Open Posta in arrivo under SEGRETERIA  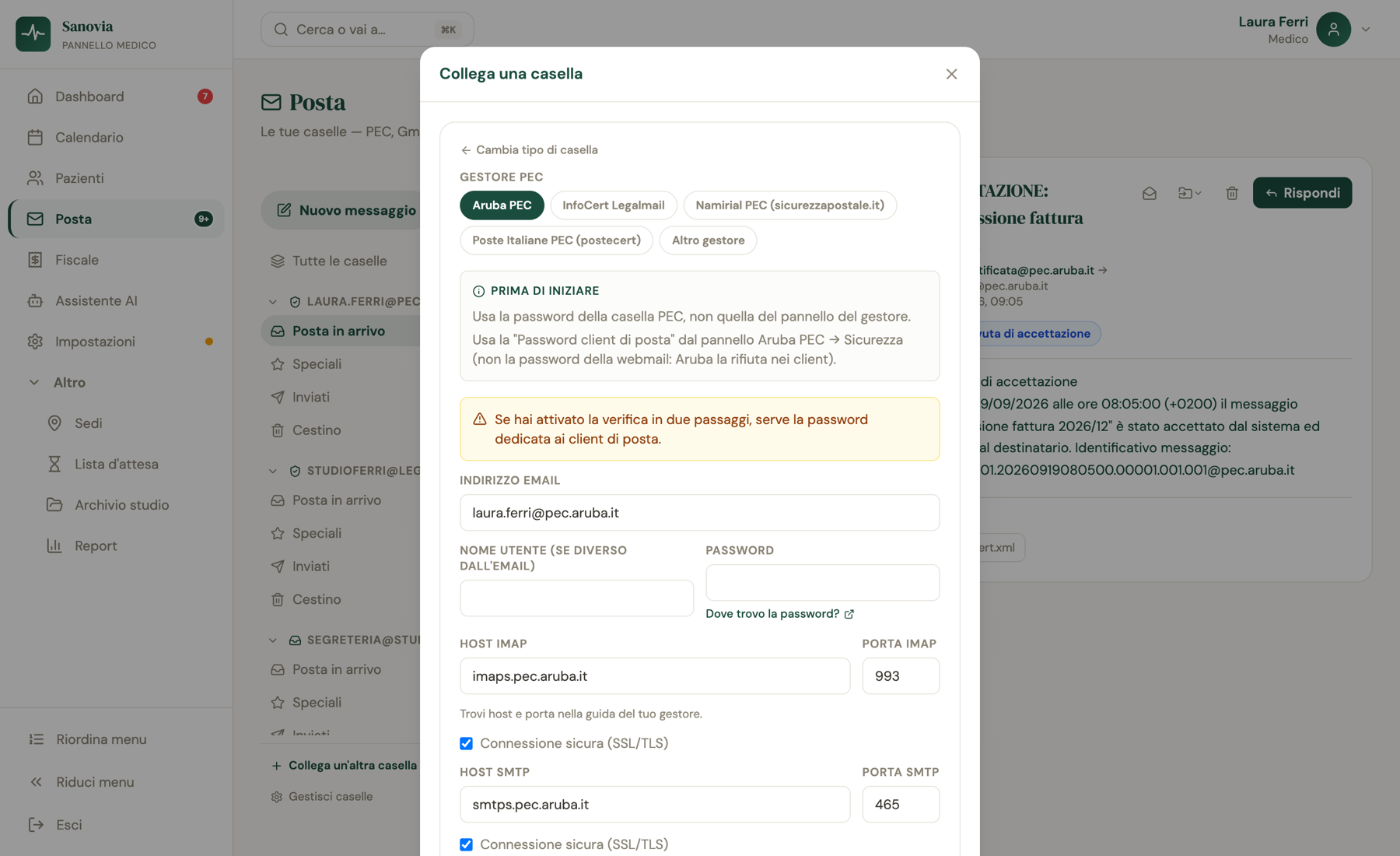(x=340, y=669)
